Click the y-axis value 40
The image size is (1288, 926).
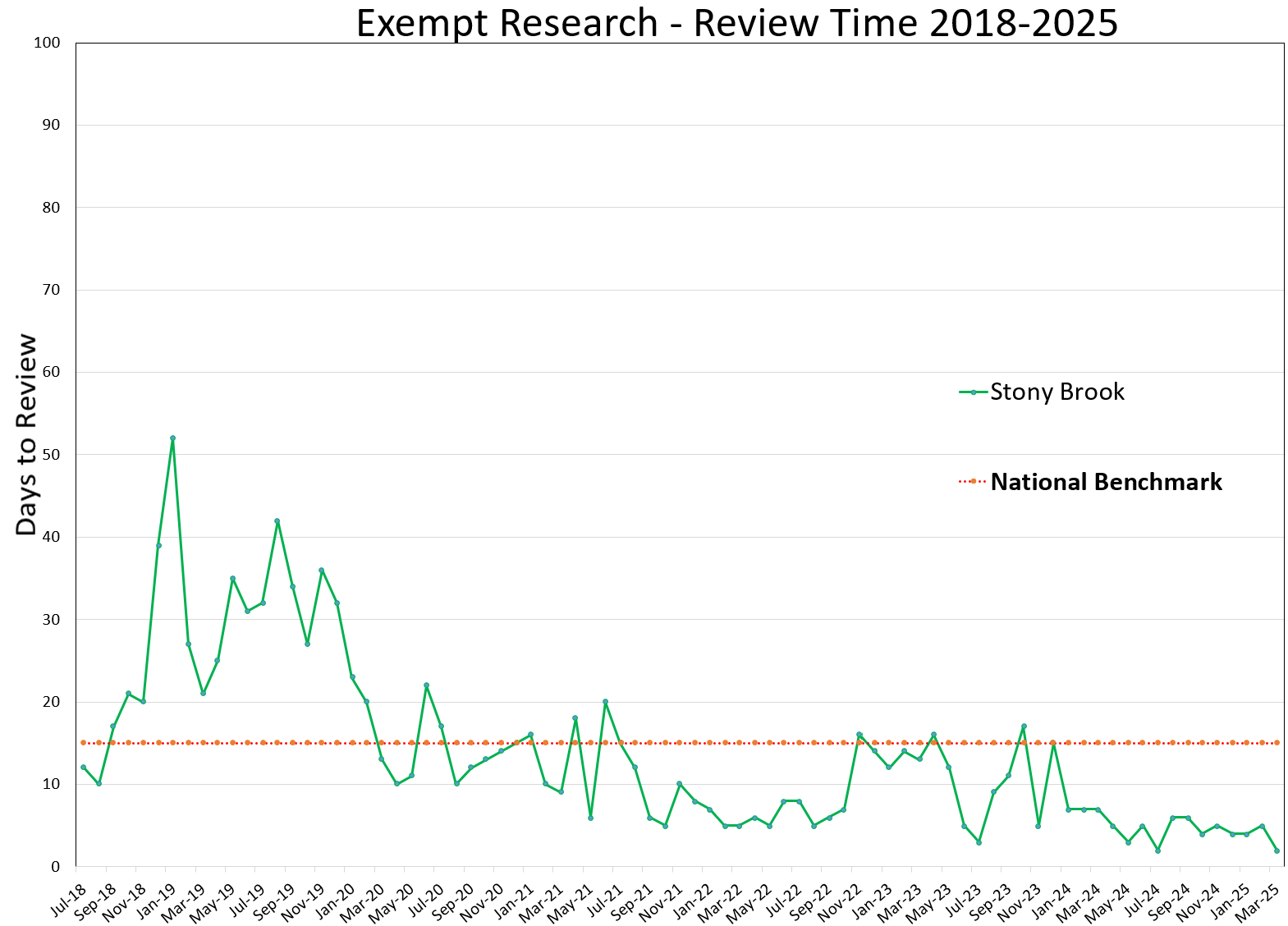[x=51, y=537]
